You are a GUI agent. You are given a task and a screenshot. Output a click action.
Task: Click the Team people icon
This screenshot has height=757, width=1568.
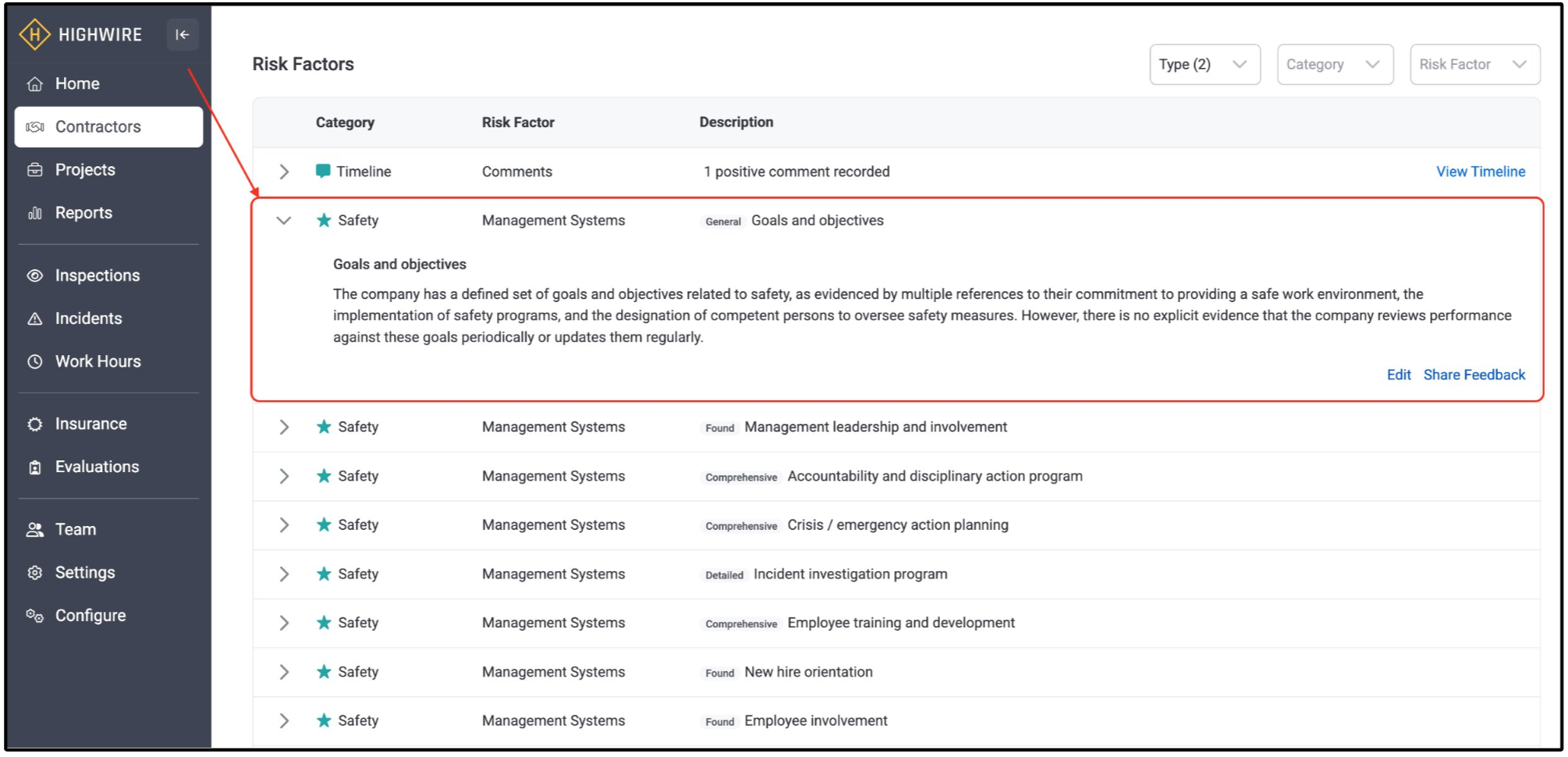35,529
